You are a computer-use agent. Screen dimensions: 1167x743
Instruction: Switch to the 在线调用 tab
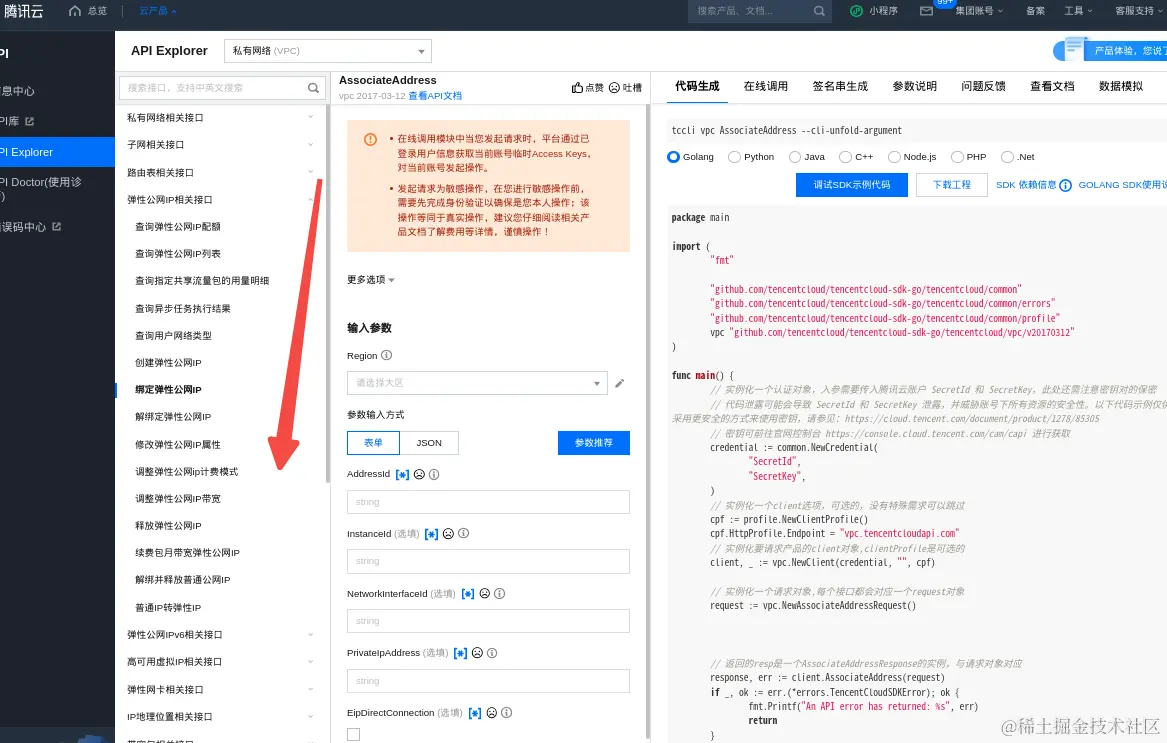pos(766,86)
